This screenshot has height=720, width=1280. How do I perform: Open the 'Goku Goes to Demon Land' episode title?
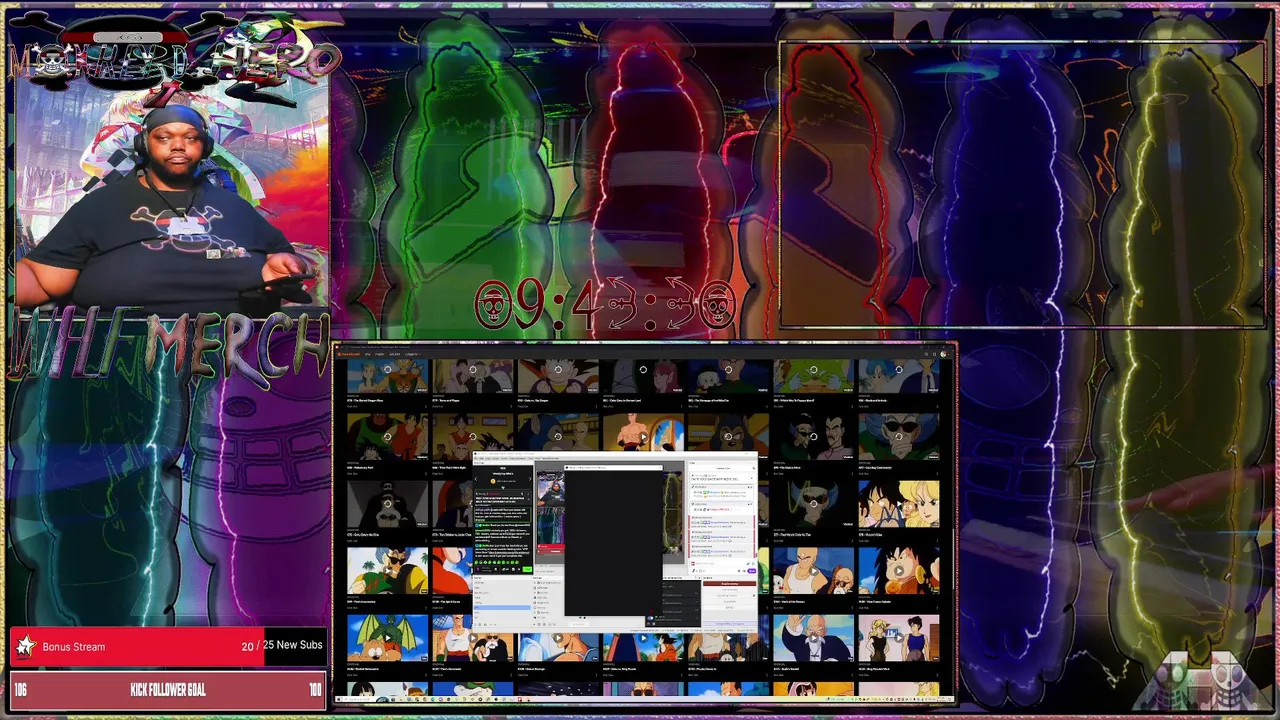click(623, 400)
